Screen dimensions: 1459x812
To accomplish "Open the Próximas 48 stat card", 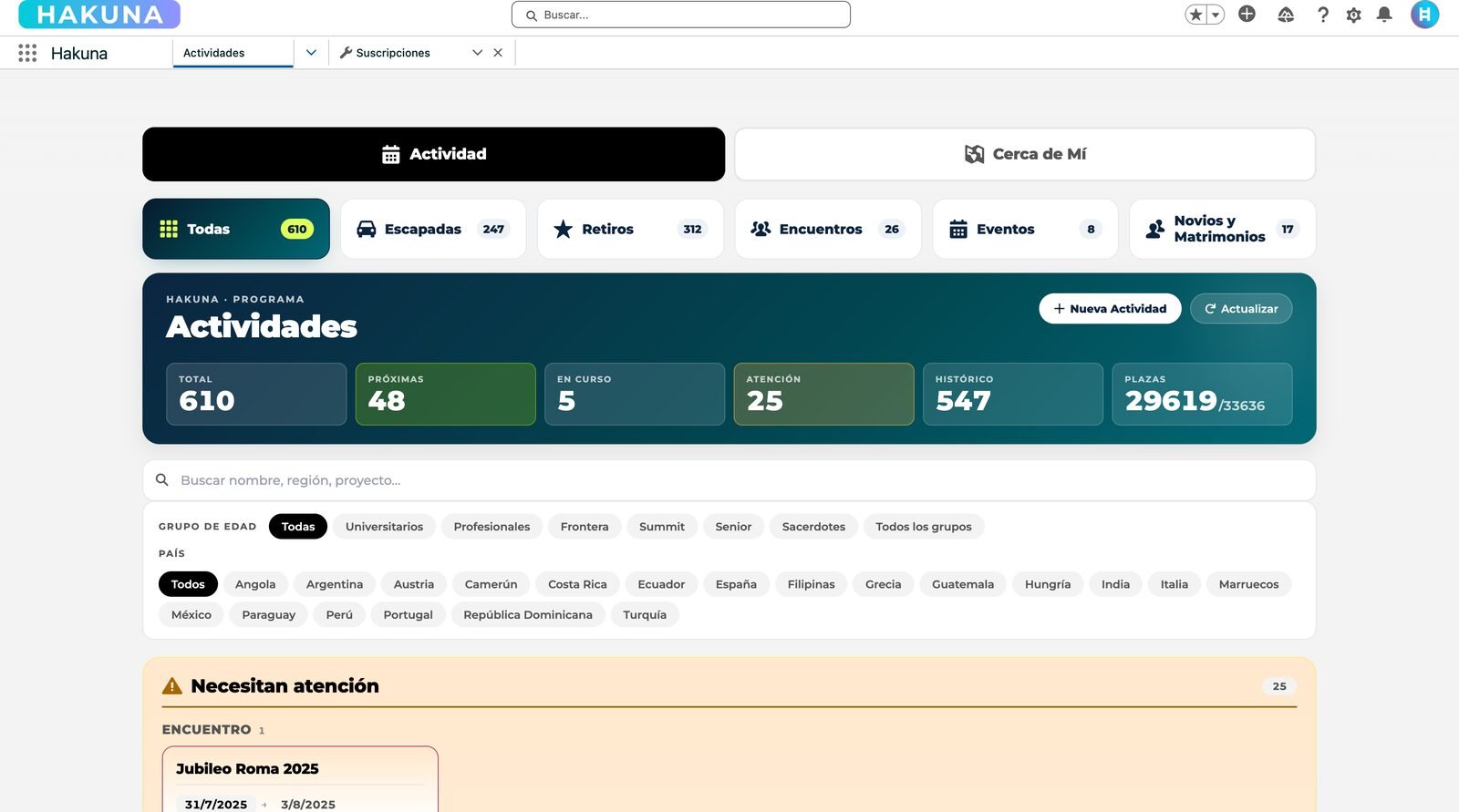I will pos(445,394).
